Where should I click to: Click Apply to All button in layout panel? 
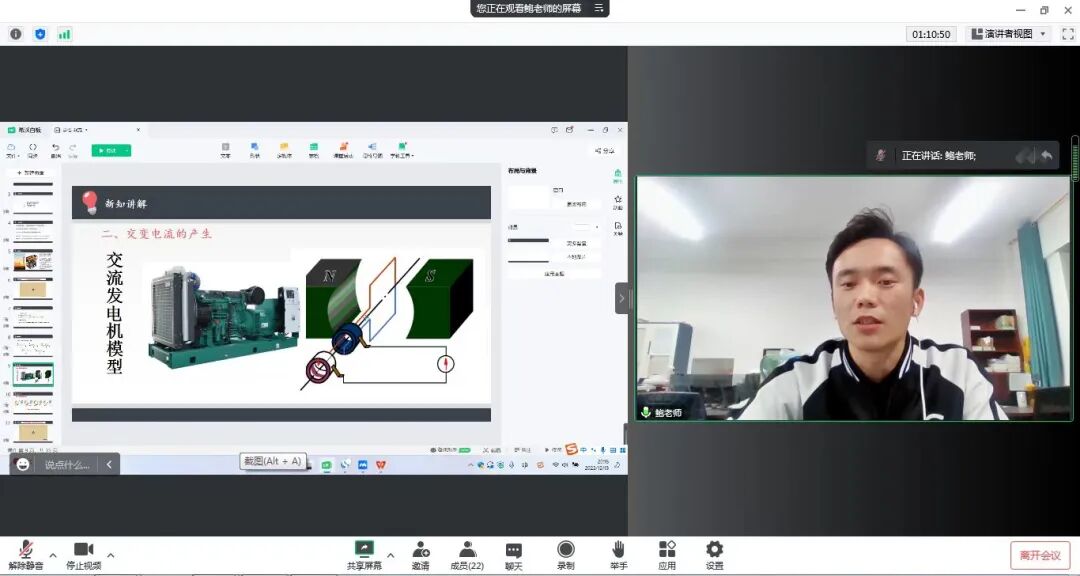coord(554,274)
